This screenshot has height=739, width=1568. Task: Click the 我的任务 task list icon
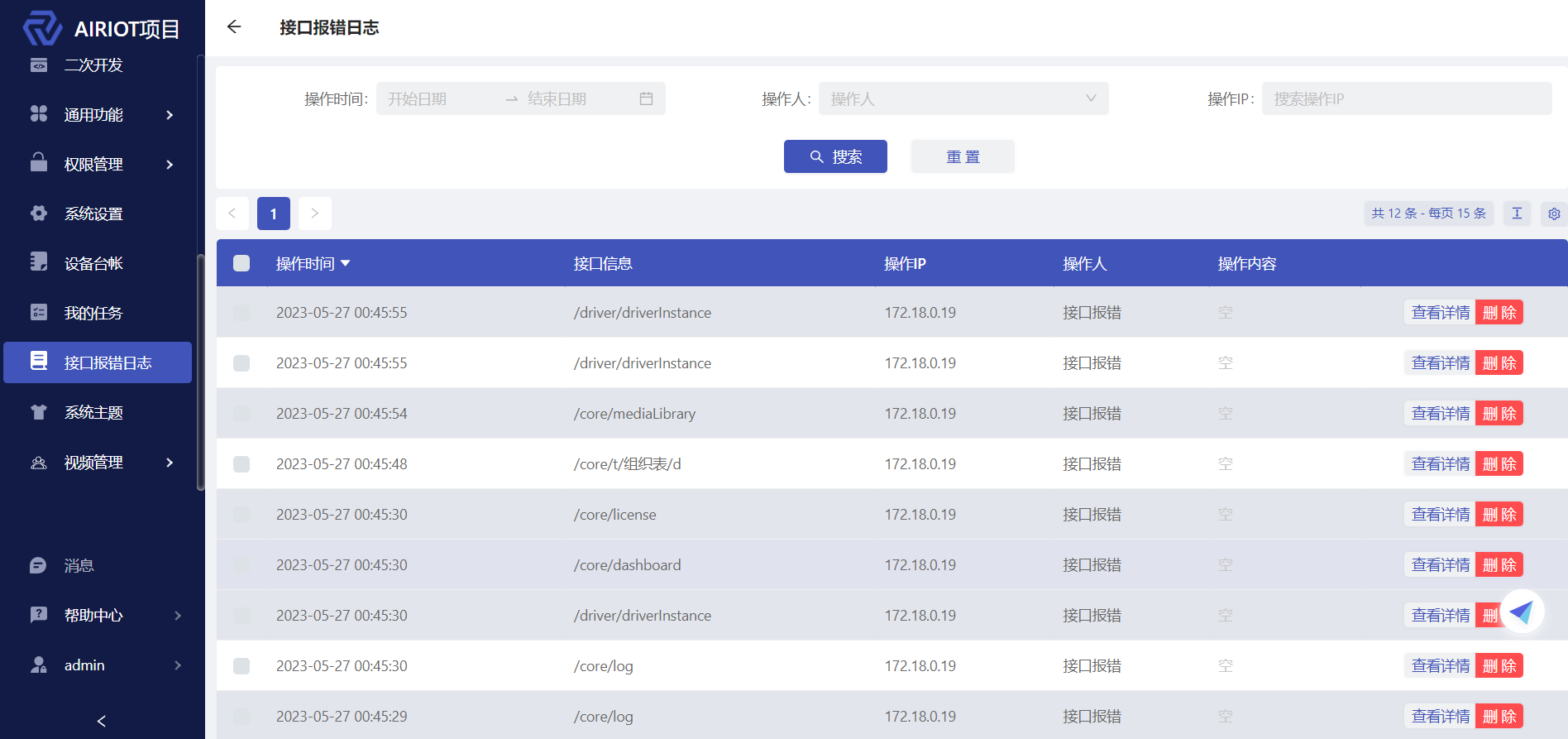click(x=39, y=312)
